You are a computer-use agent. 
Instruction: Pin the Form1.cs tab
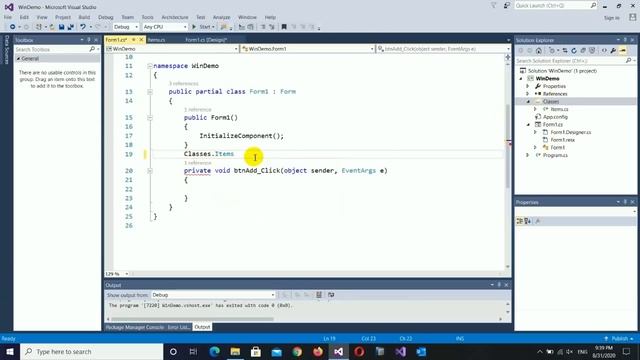[x=133, y=40]
